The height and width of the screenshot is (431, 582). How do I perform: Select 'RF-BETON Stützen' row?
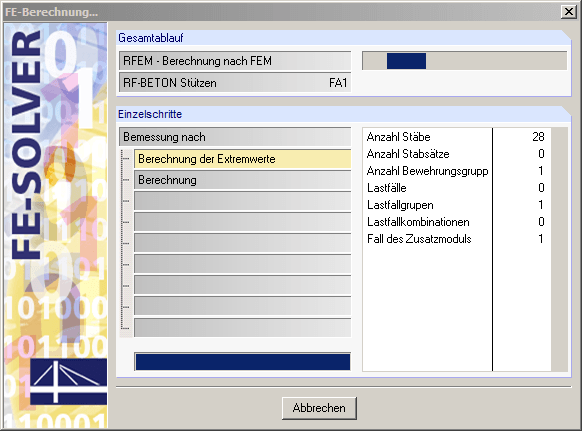[235, 82]
